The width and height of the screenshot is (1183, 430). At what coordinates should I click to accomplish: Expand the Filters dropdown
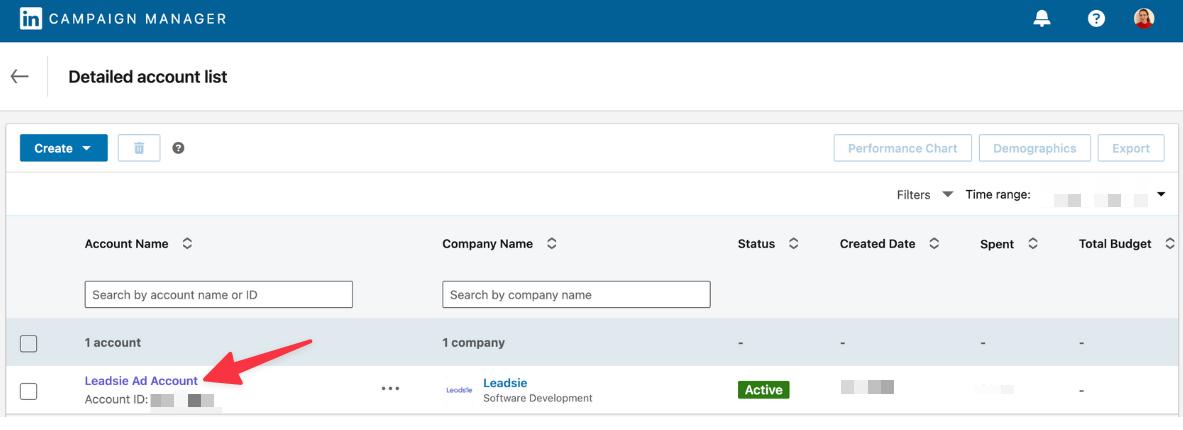pos(925,195)
